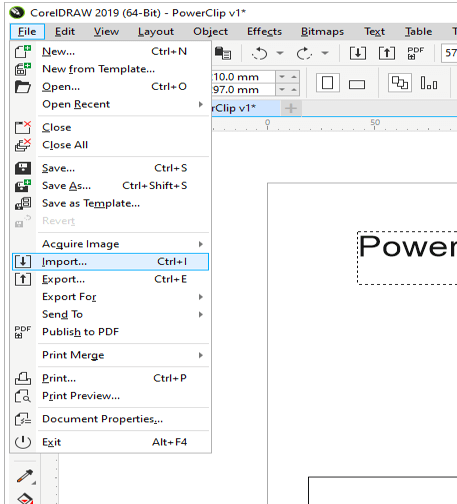
Task: Click the Open folder icon in menu
Action: click(23, 87)
